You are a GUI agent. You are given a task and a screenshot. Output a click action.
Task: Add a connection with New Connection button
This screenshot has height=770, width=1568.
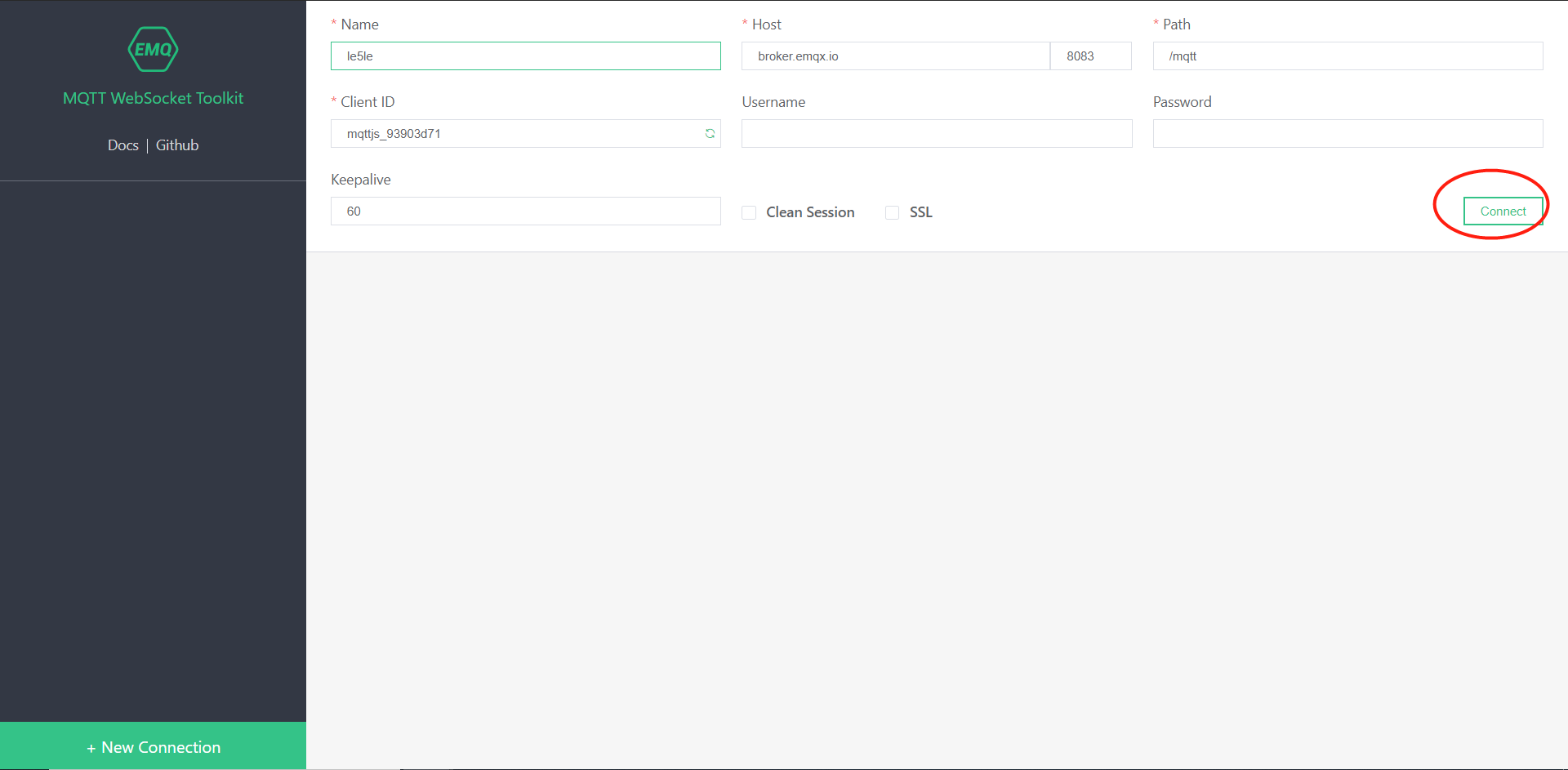(x=153, y=746)
